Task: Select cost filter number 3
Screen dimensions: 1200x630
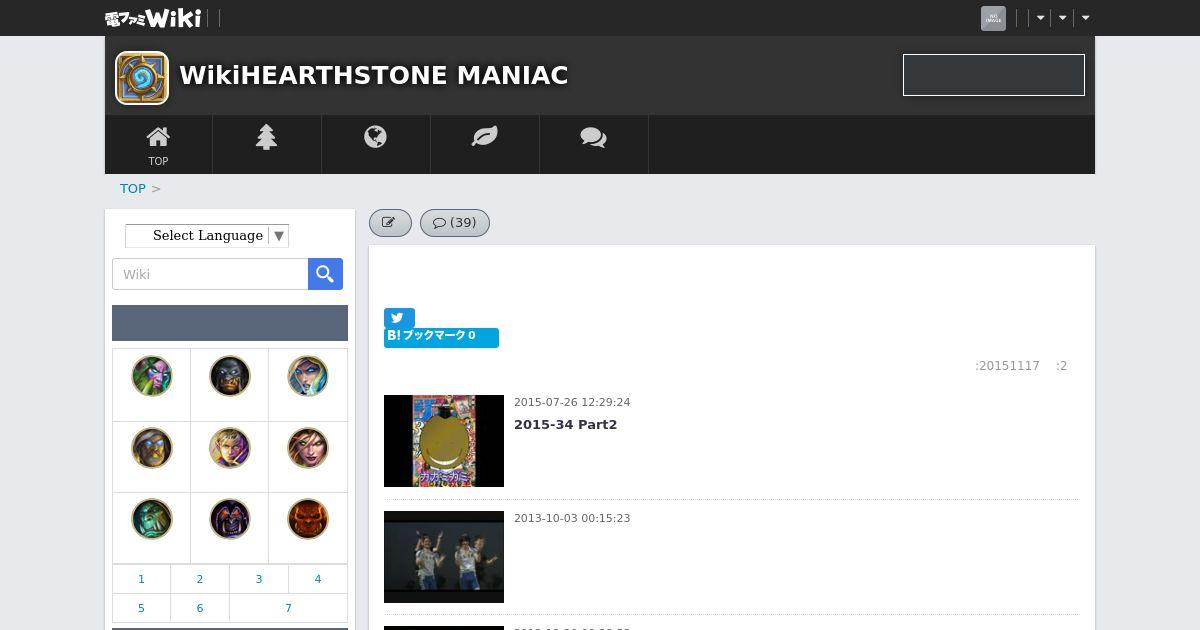Action: [259, 579]
